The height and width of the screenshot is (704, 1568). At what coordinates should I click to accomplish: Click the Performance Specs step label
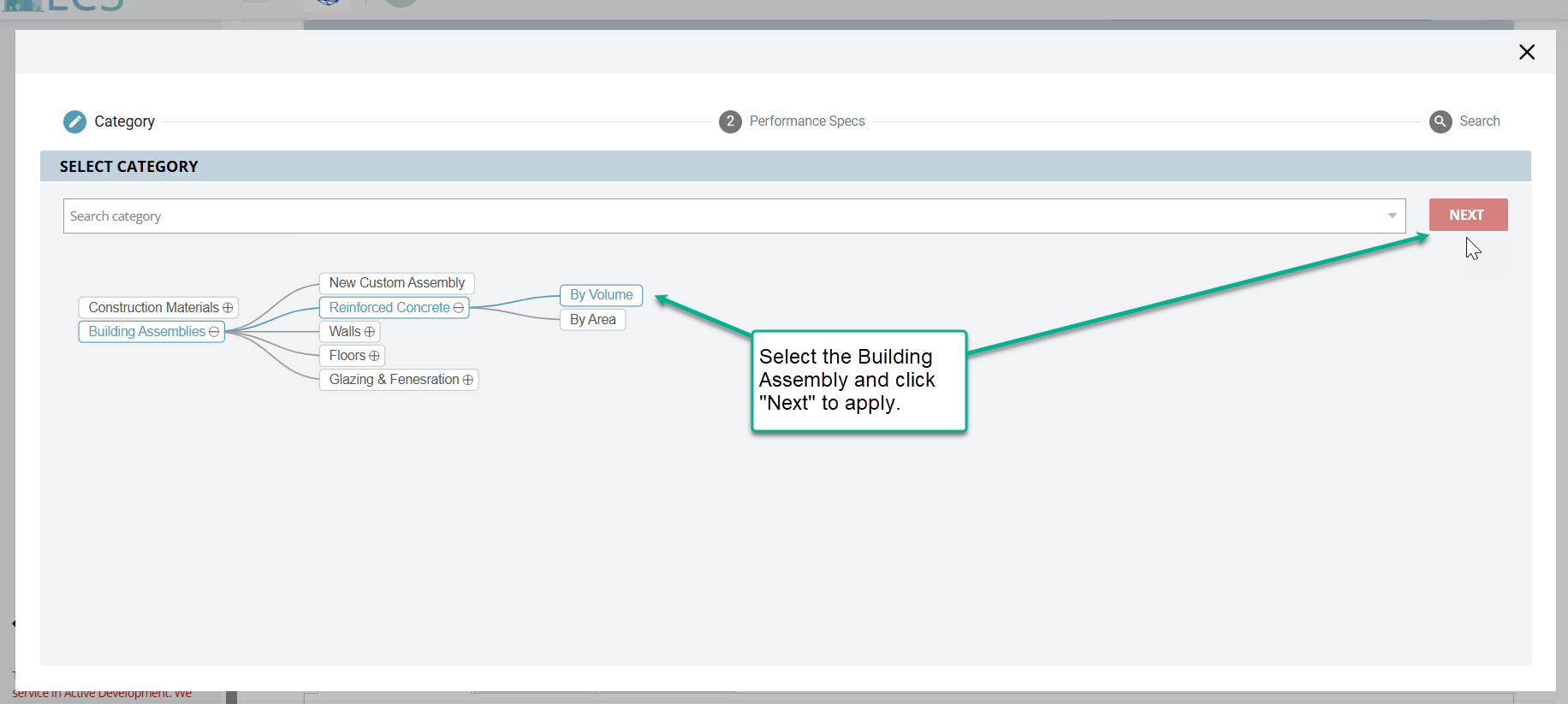click(x=806, y=121)
